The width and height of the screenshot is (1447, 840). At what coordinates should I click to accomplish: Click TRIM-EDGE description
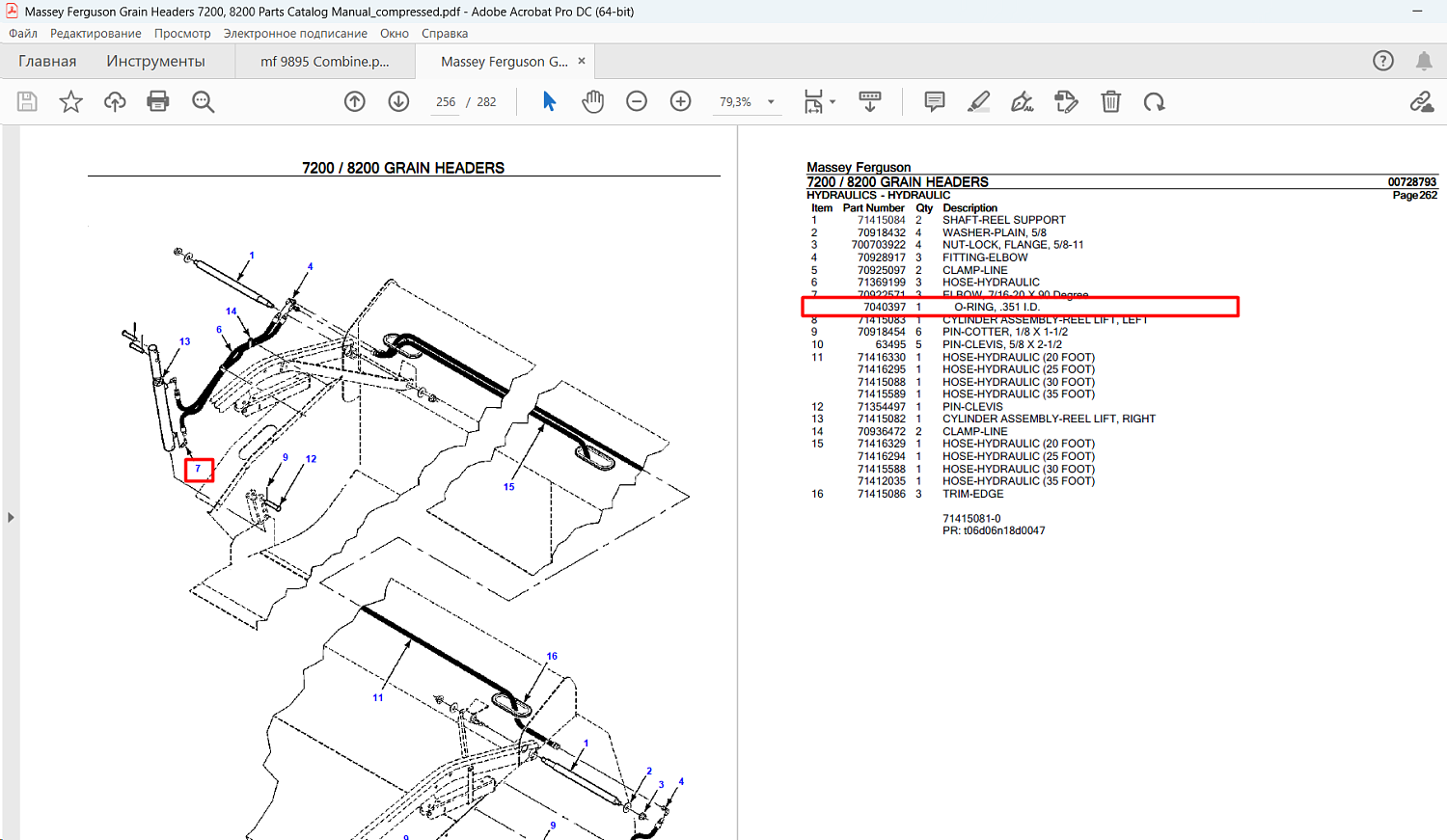coord(973,494)
